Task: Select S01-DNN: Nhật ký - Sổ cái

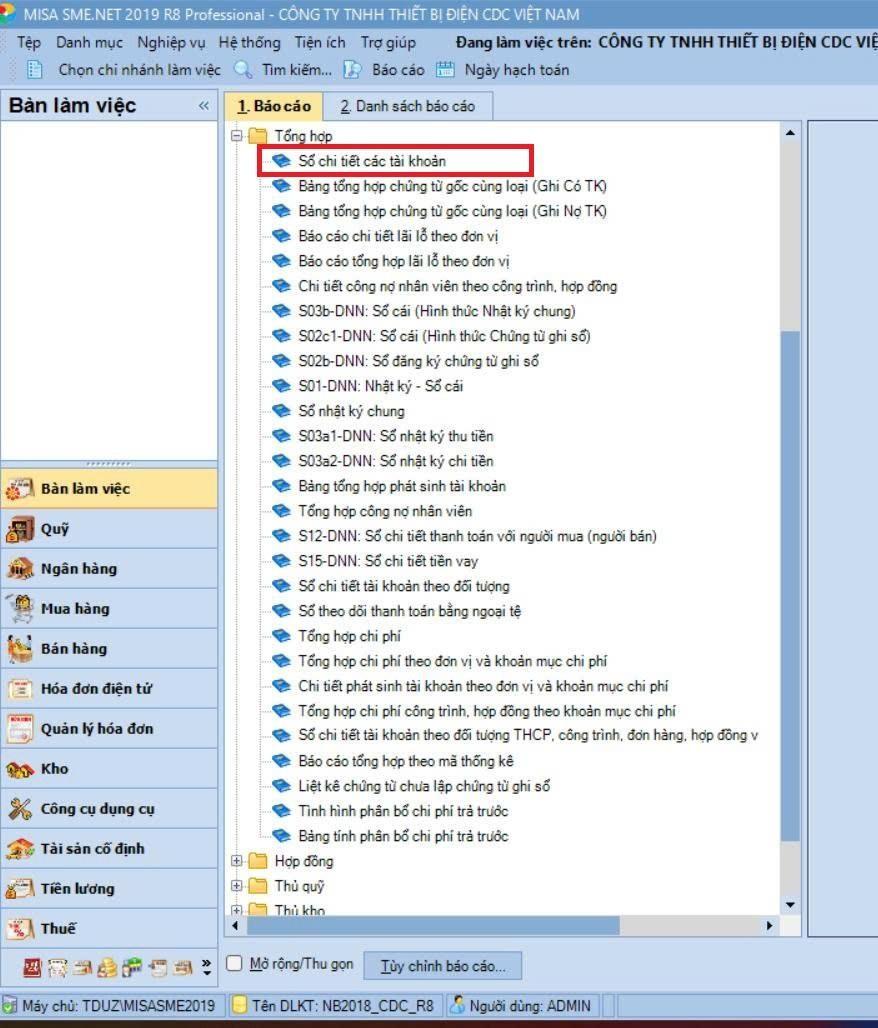Action: point(380,386)
